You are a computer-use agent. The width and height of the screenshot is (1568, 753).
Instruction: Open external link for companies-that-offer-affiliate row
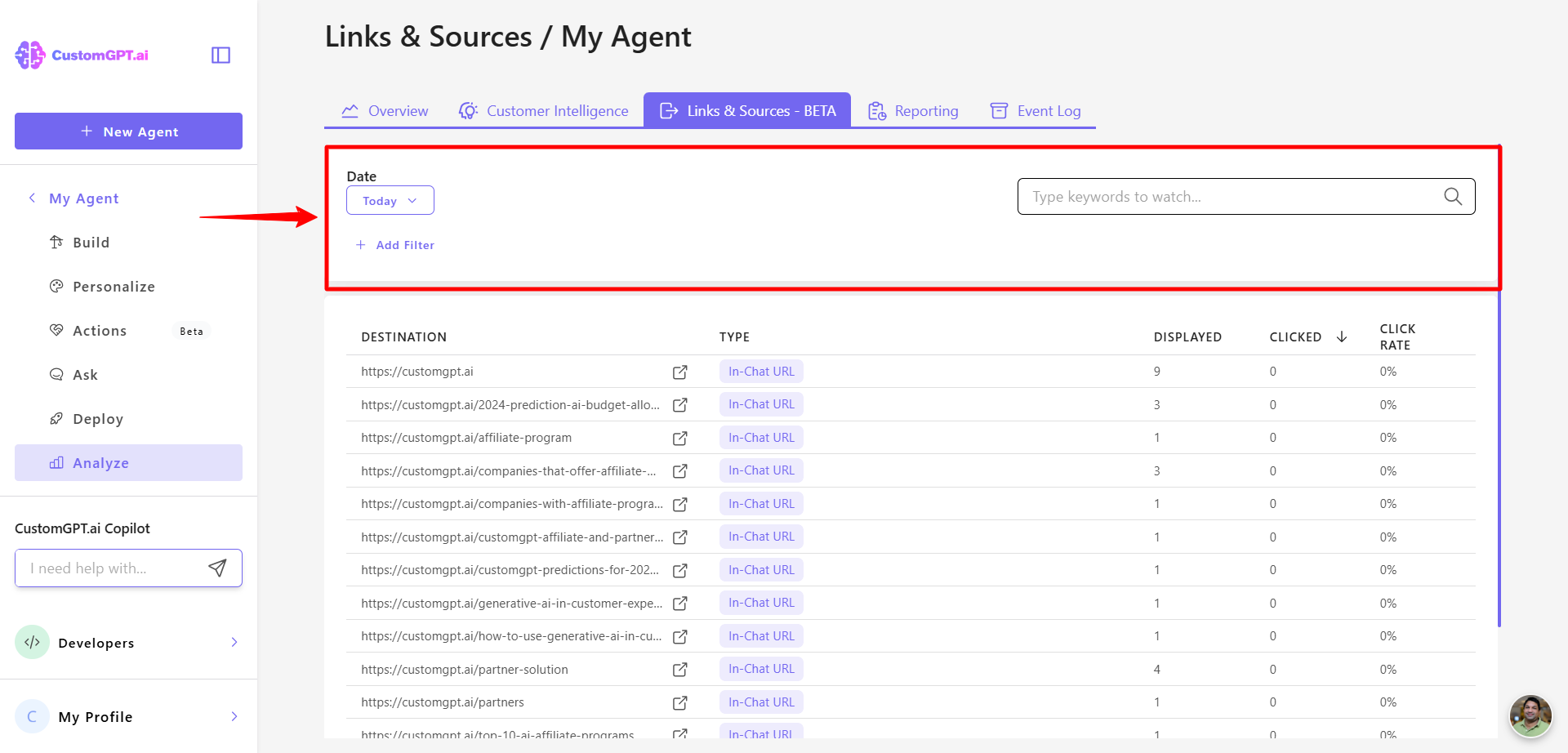(679, 471)
